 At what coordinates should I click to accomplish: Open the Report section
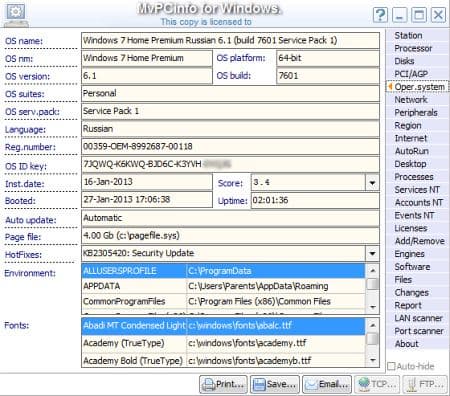tap(408, 305)
